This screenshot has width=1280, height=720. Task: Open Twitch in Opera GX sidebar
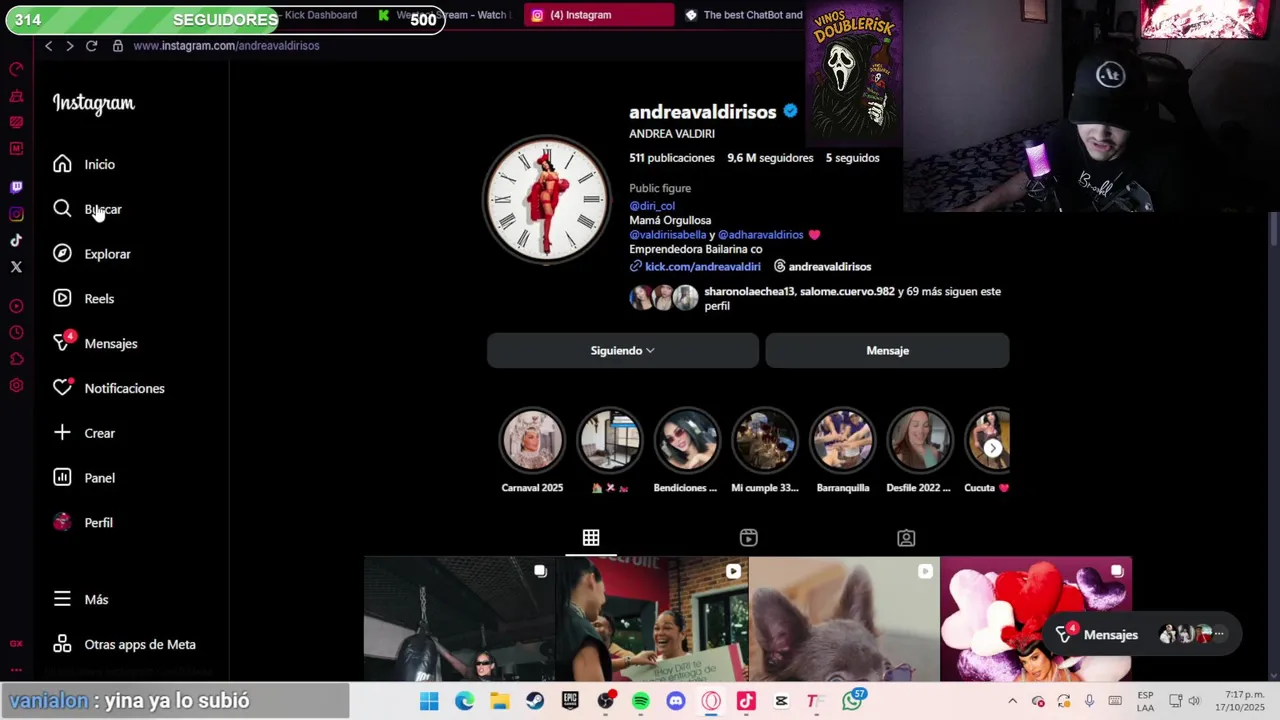click(x=16, y=187)
